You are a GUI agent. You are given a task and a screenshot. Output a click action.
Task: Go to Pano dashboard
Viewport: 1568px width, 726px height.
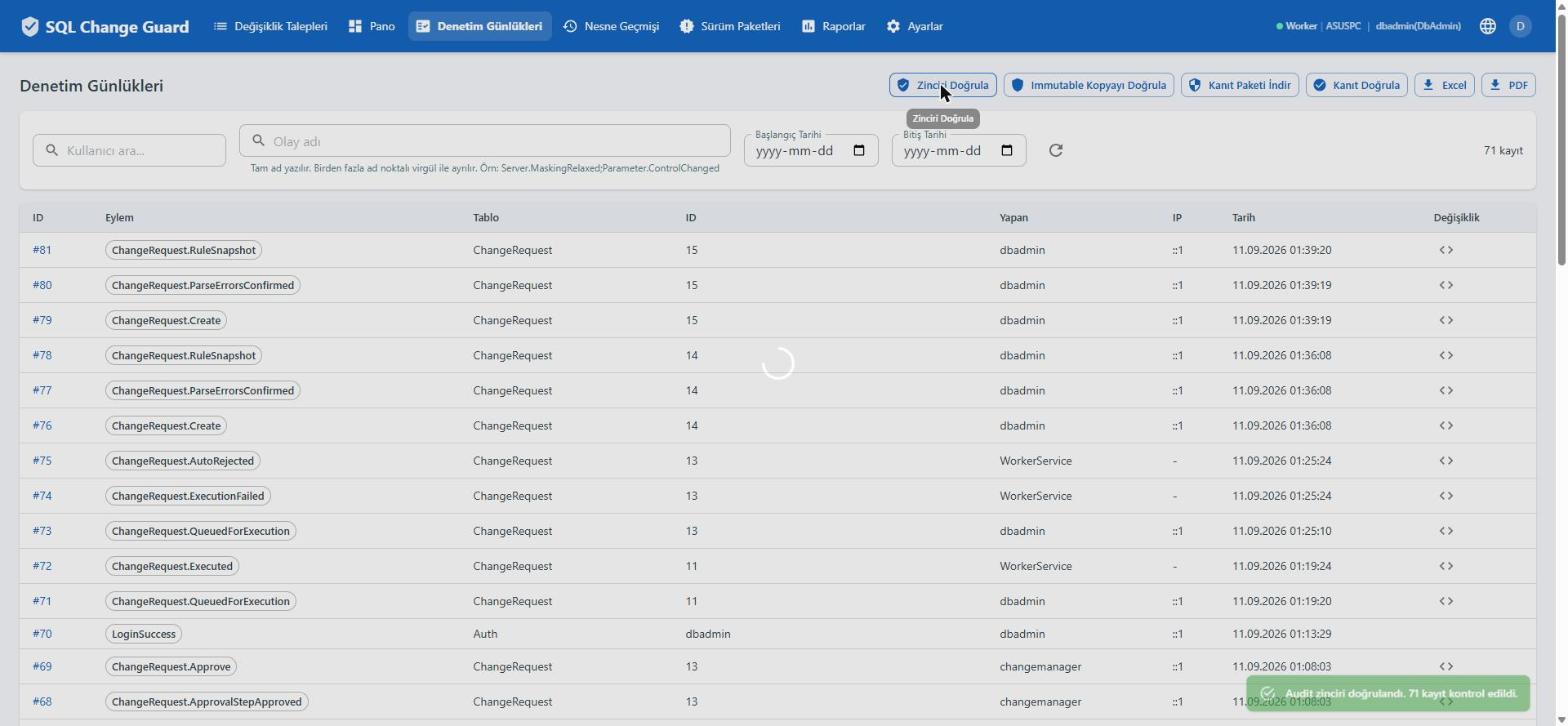pos(371,27)
